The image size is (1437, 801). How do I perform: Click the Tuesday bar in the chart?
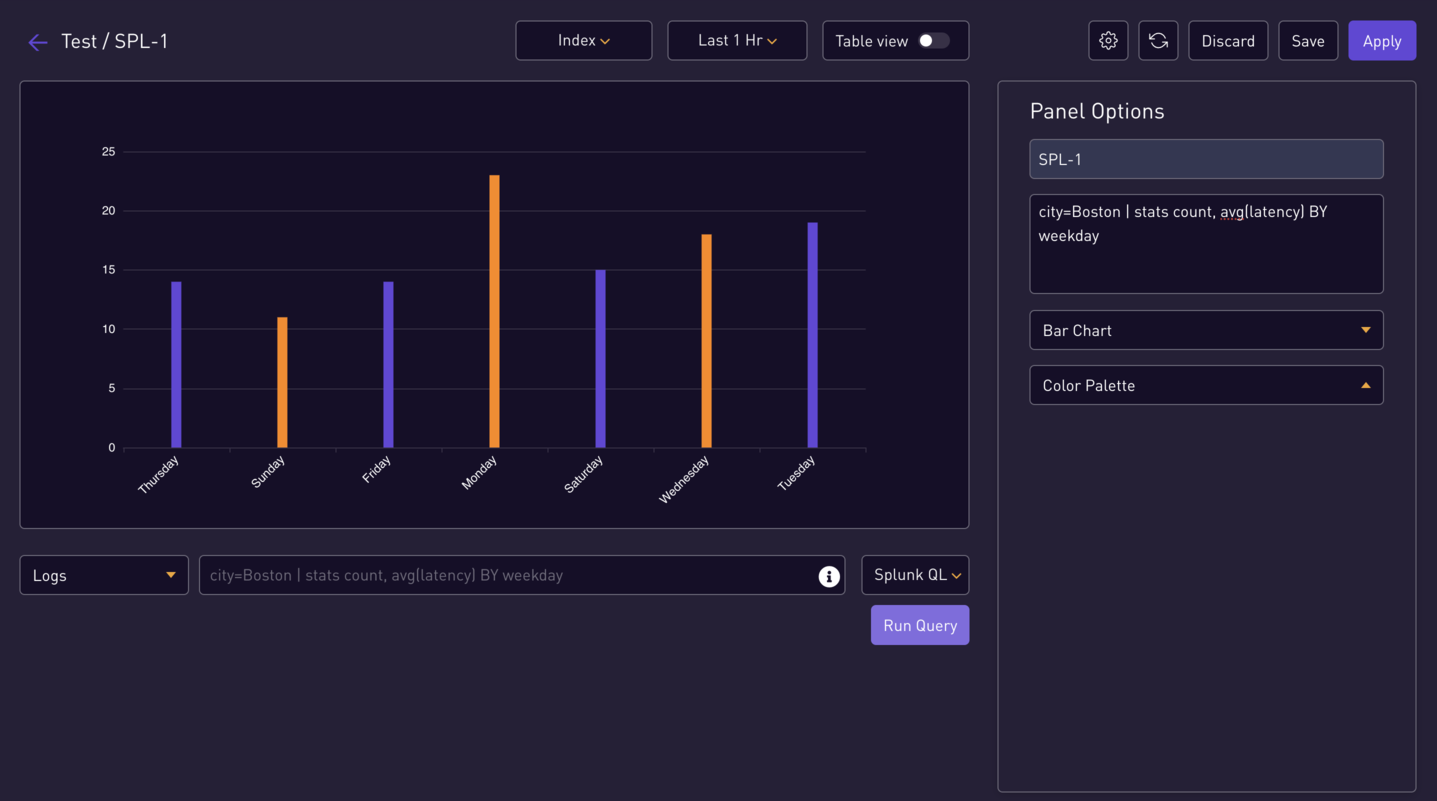point(813,335)
